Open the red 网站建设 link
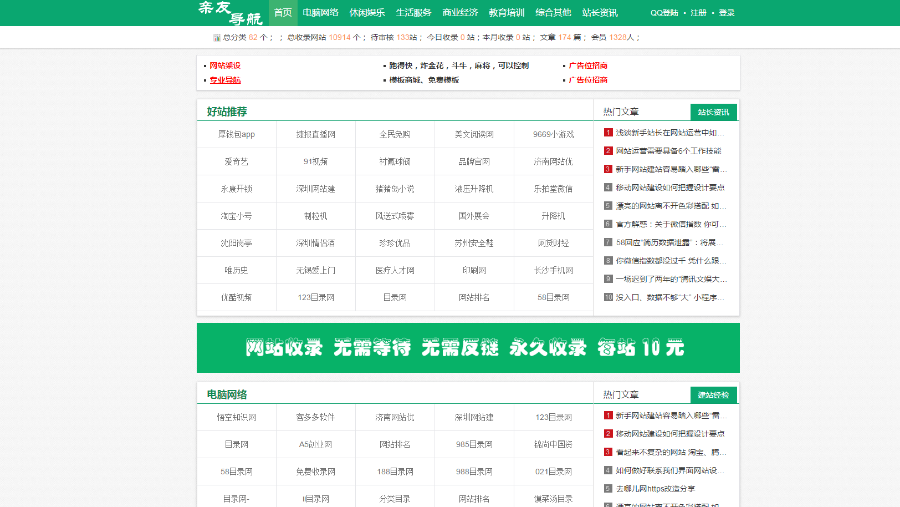 coord(225,65)
